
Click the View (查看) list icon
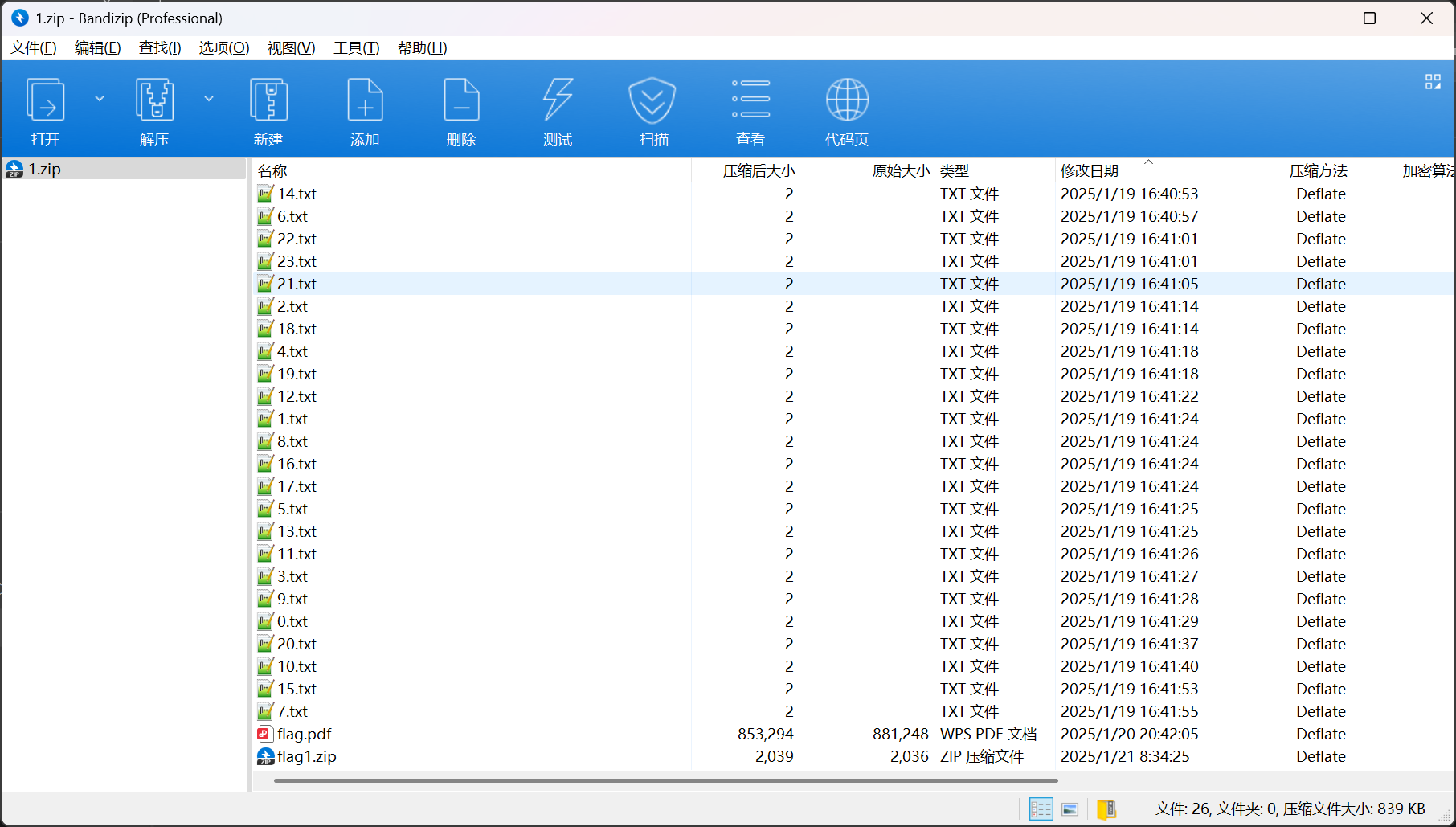pyautogui.click(x=750, y=100)
